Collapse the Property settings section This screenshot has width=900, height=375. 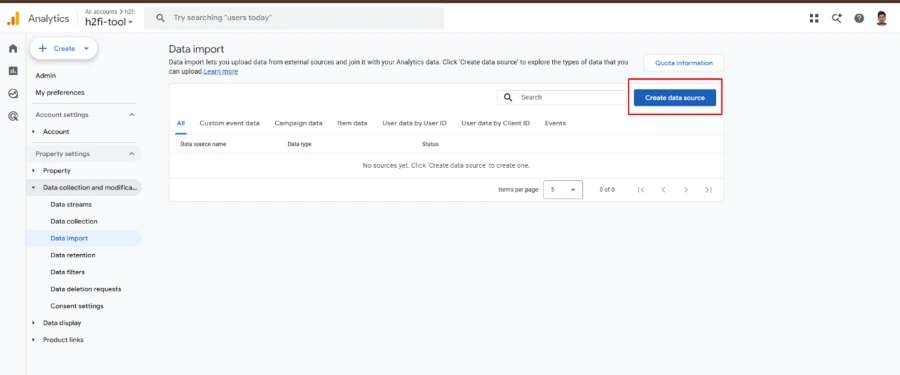point(131,154)
